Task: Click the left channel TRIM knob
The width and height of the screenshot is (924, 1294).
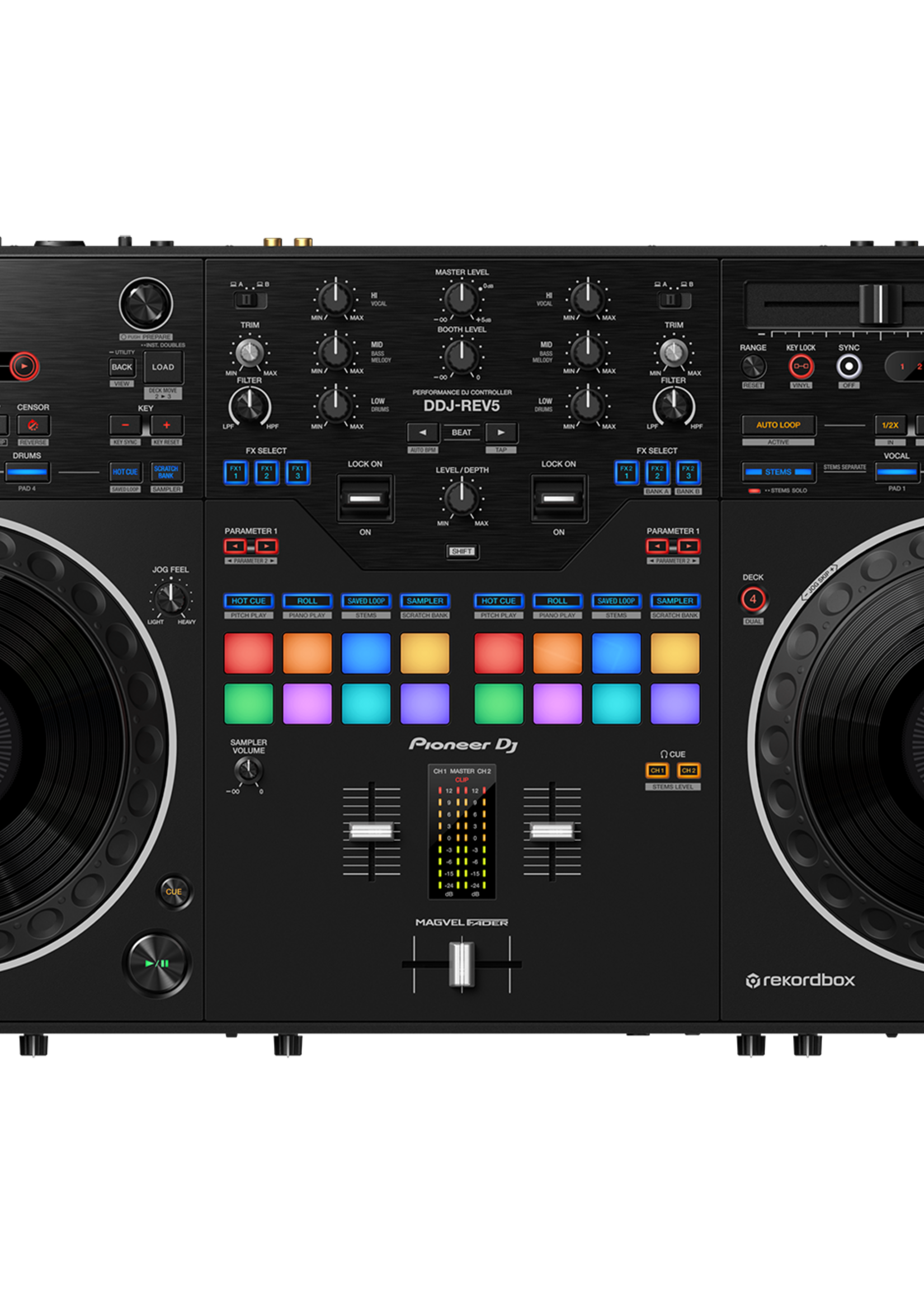Action: [x=249, y=353]
